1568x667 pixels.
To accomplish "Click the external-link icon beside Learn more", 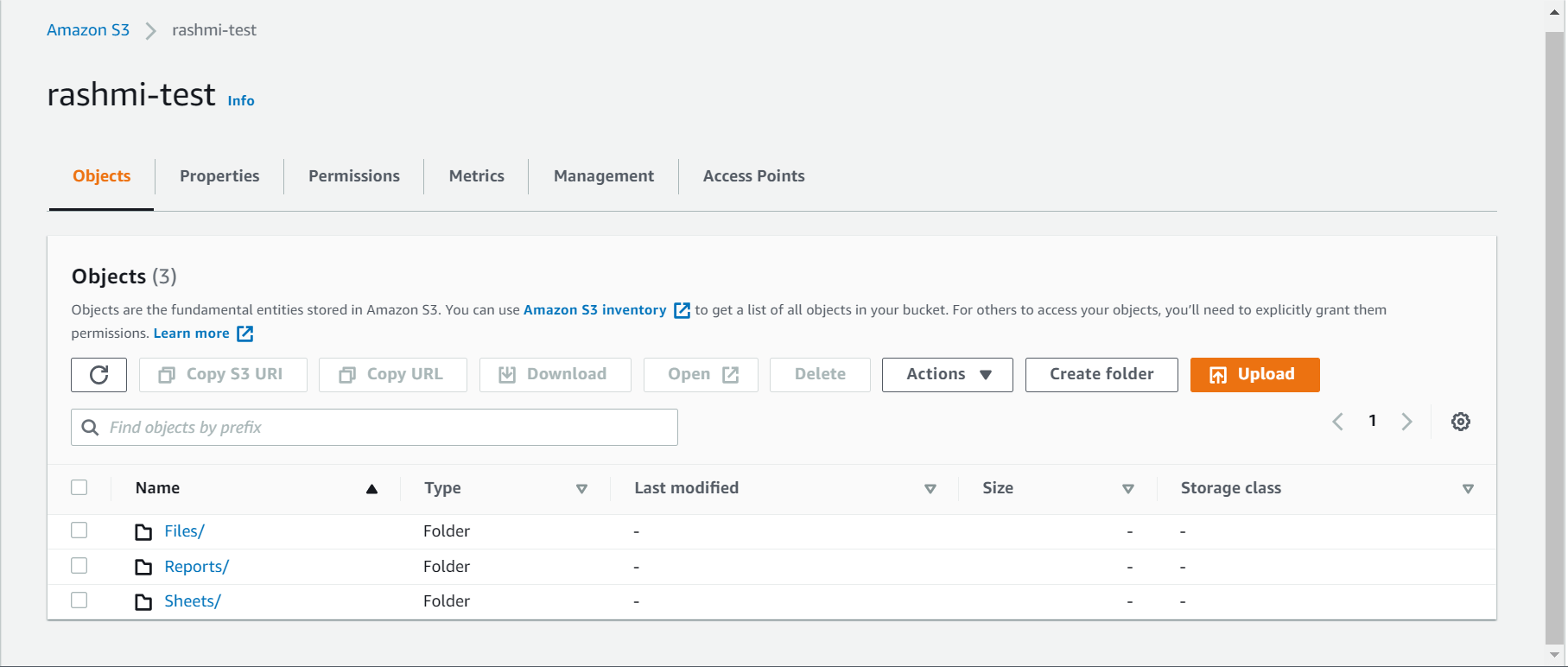I will coord(245,333).
